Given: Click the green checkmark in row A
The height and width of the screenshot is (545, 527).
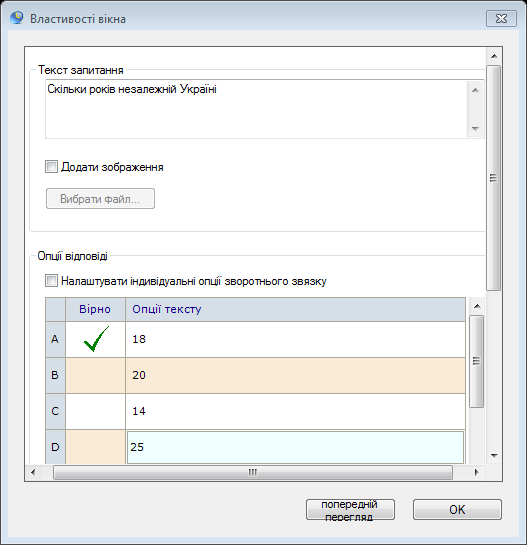Looking at the screenshot, I should pyautogui.click(x=96, y=339).
